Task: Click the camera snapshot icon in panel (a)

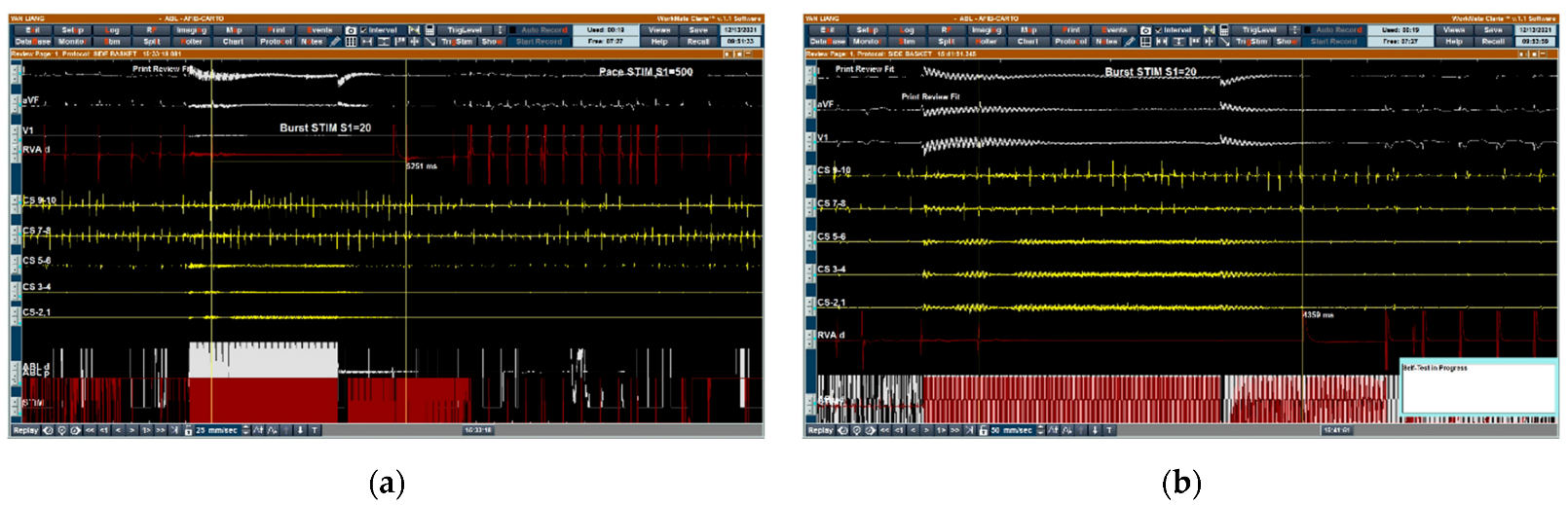Action: click(x=351, y=30)
